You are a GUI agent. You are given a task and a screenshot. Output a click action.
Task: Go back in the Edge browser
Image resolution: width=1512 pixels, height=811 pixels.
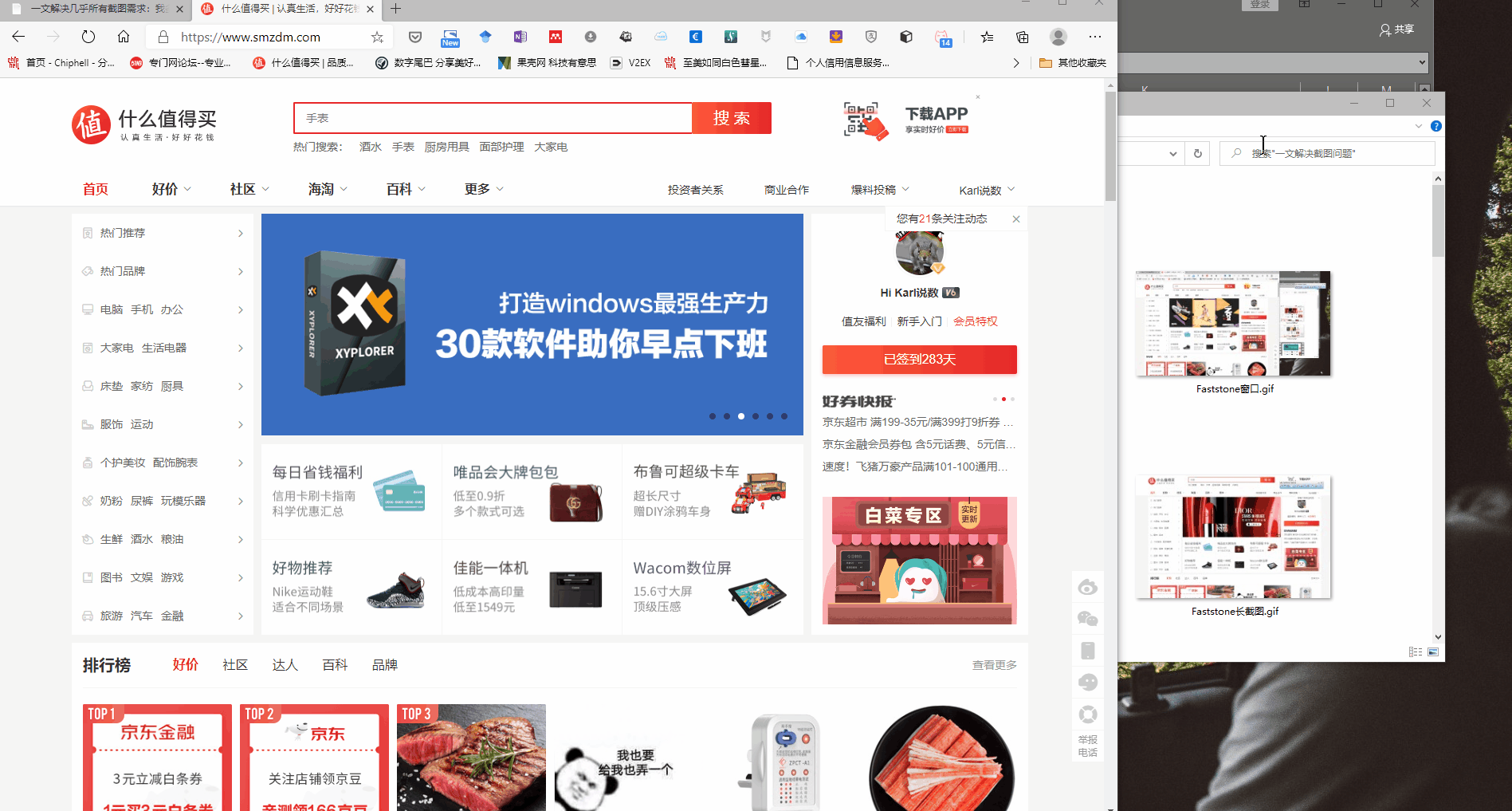pyautogui.click(x=19, y=37)
